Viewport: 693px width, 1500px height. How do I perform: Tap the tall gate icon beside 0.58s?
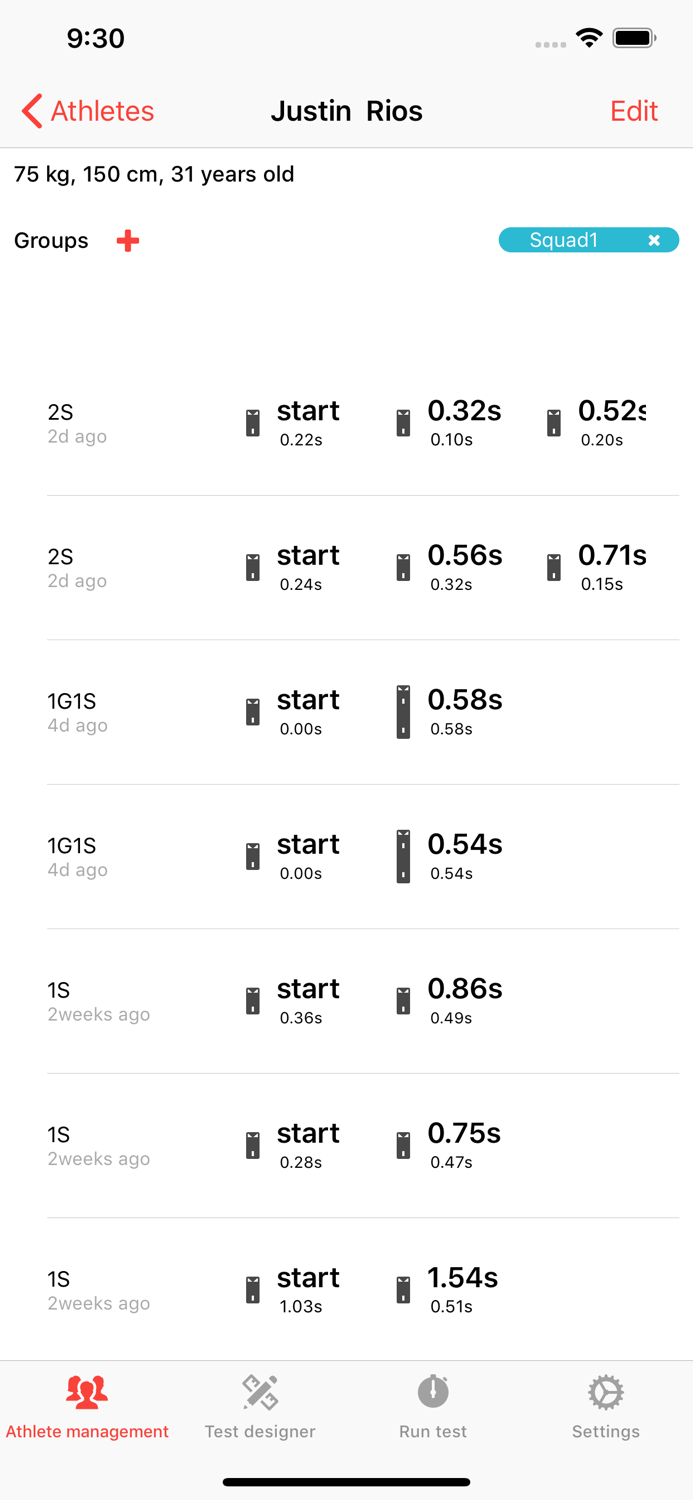(x=403, y=712)
